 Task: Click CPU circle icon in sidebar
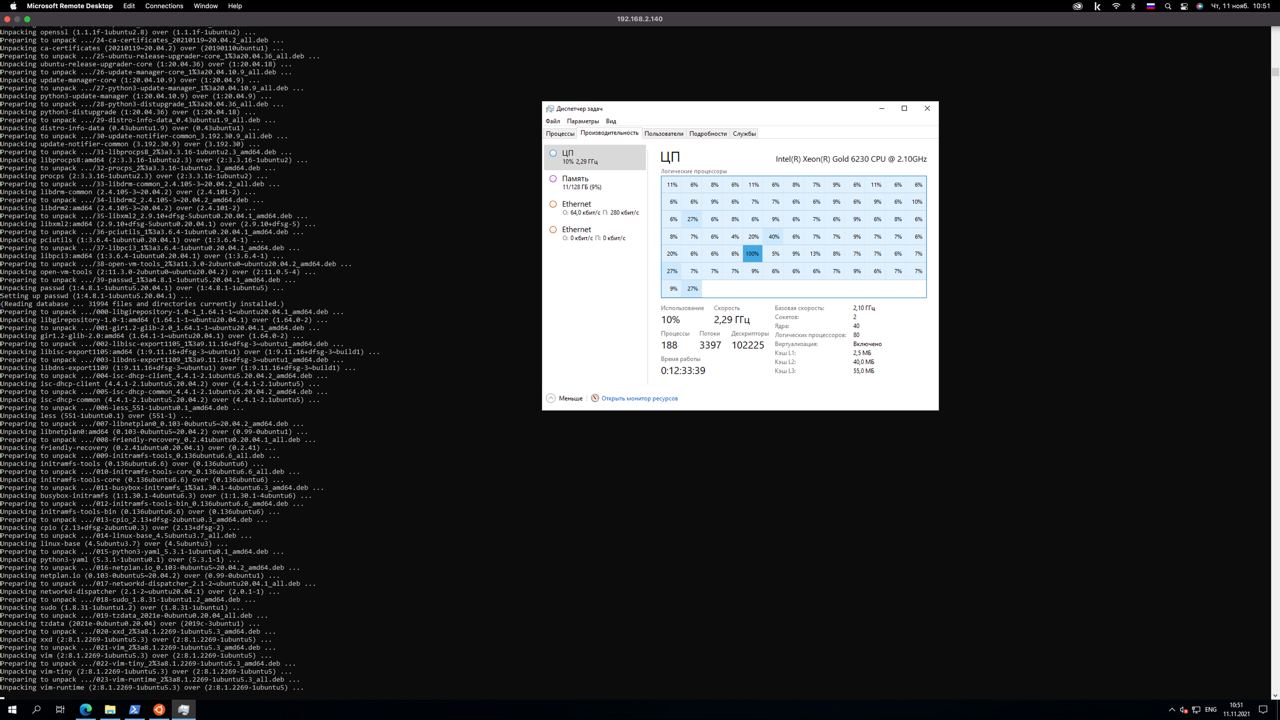point(553,153)
